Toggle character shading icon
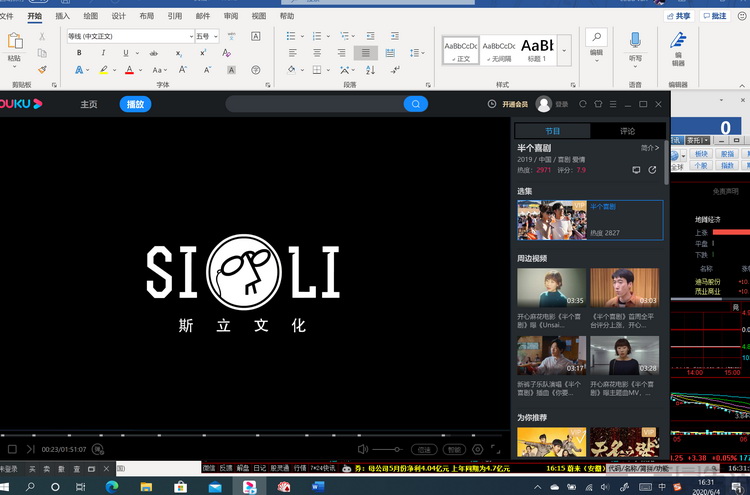Screen dimensions: 750x495 point(232,70)
